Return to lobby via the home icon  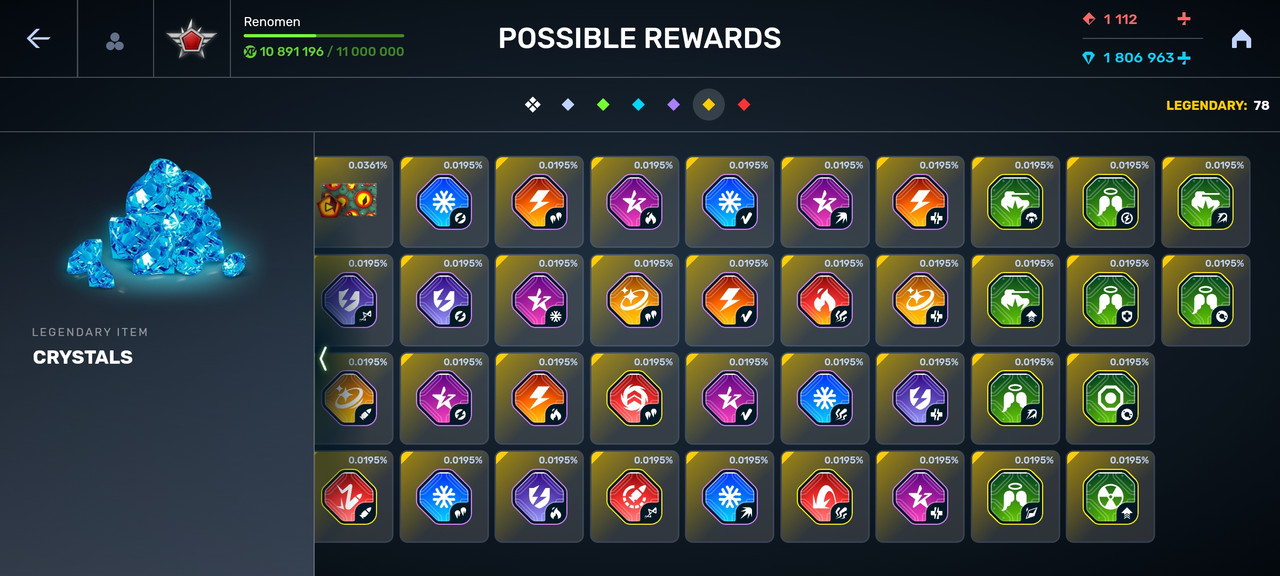[1241, 39]
